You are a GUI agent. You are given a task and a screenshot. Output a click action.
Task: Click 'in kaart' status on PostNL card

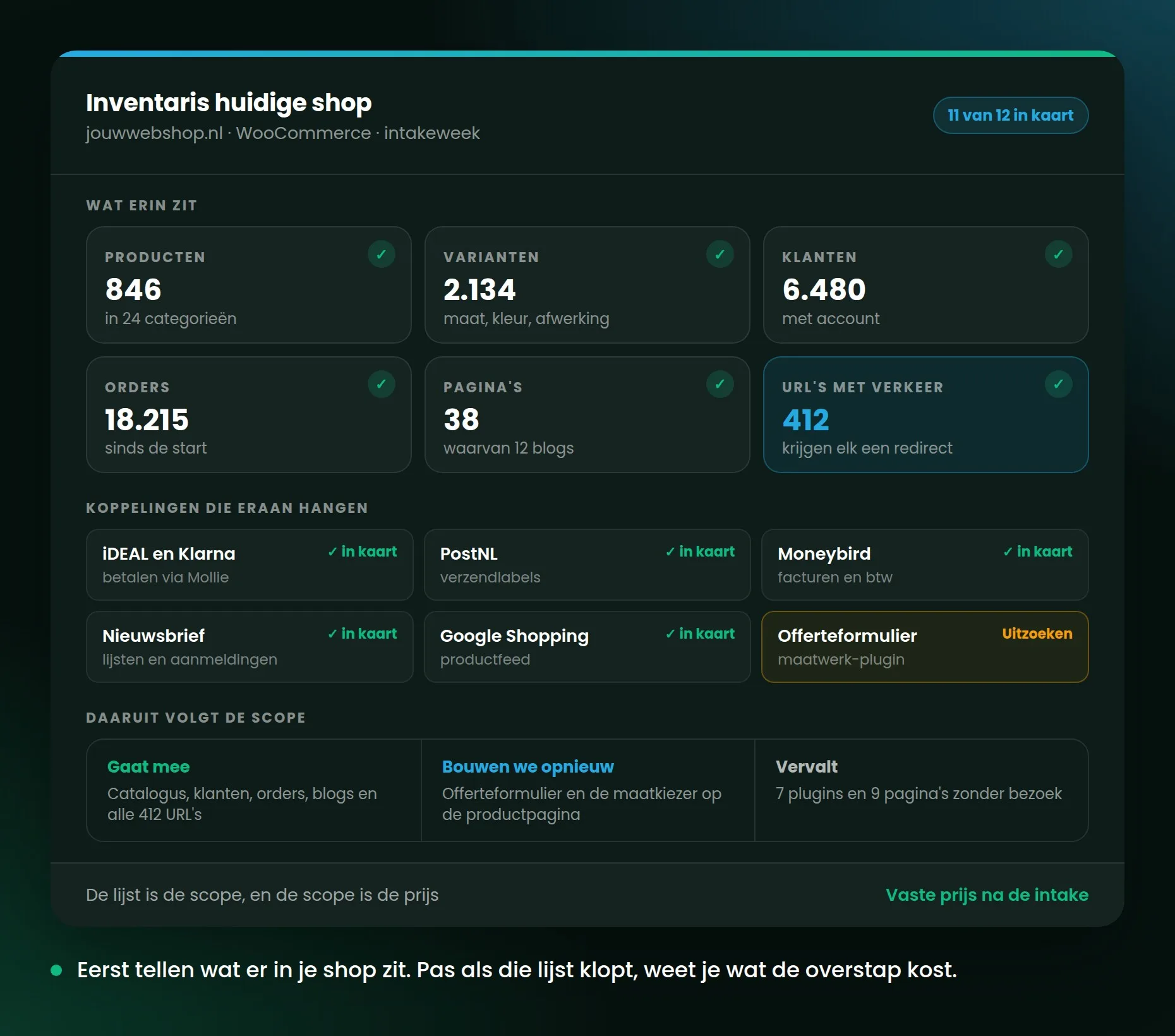click(x=701, y=551)
